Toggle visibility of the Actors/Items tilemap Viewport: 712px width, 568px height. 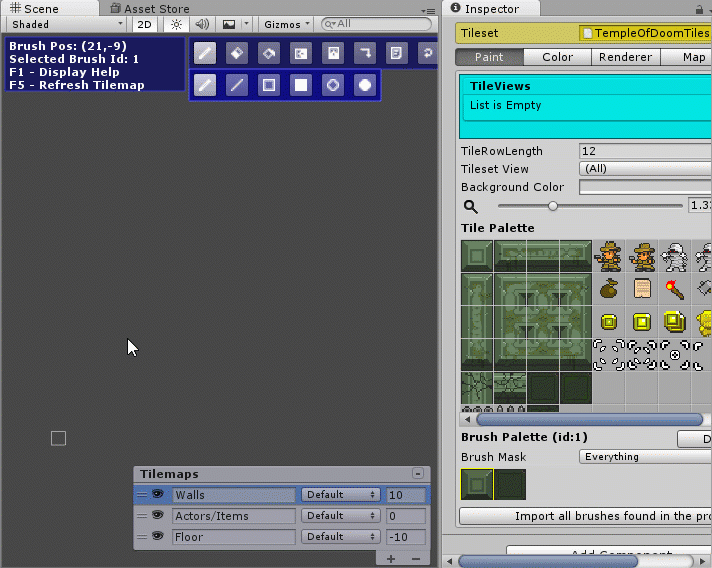[x=158, y=515]
